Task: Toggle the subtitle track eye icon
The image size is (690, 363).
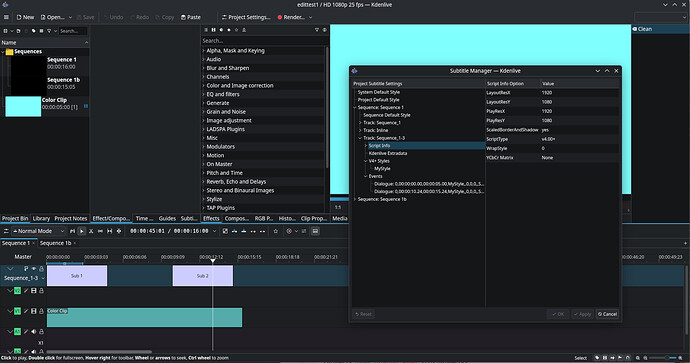Action: coord(33,268)
